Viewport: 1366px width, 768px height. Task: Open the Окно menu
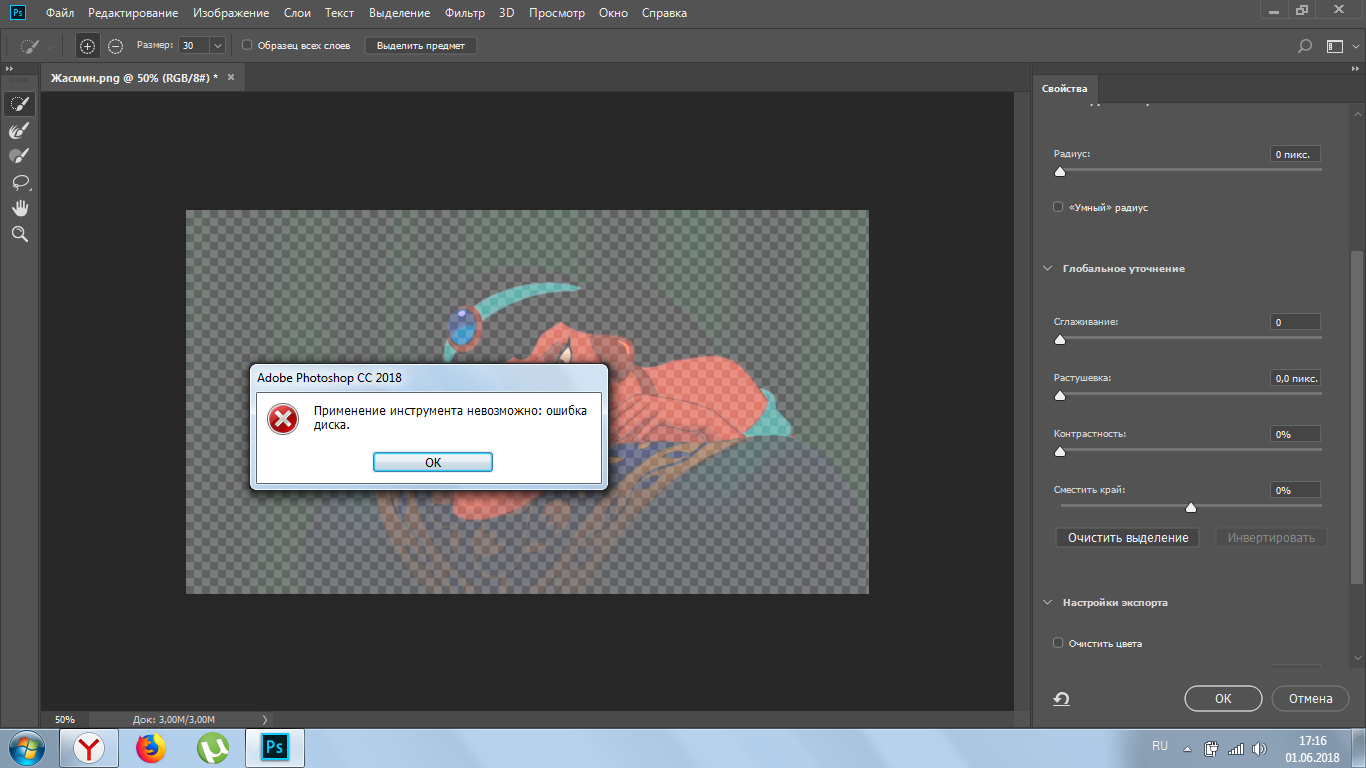[x=613, y=13]
